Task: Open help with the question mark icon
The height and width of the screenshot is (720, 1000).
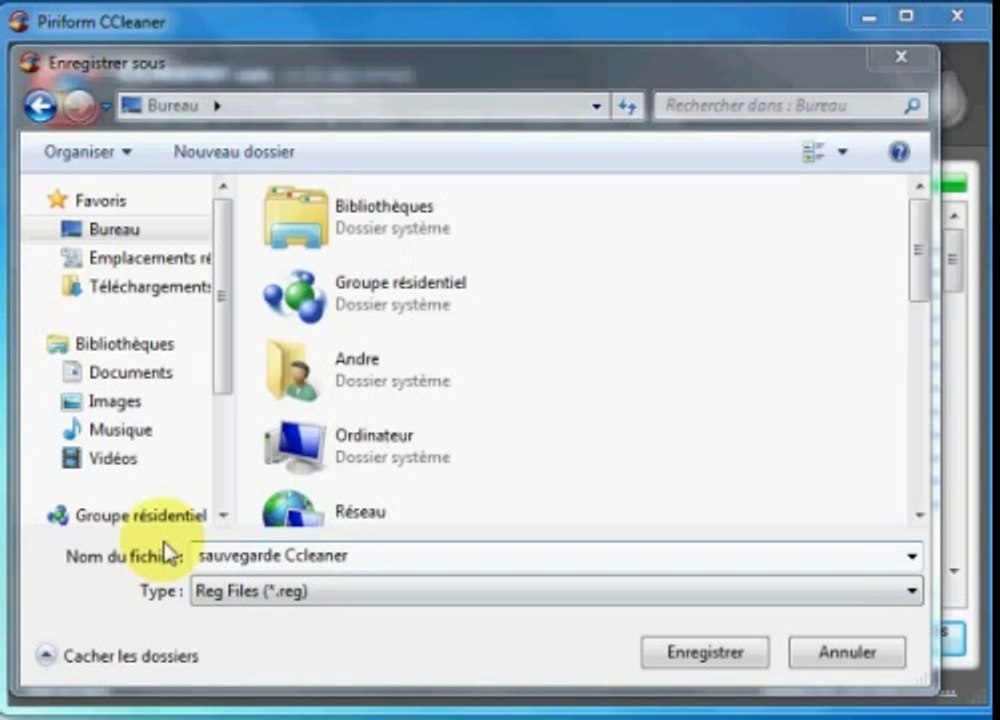Action: (x=899, y=152)
